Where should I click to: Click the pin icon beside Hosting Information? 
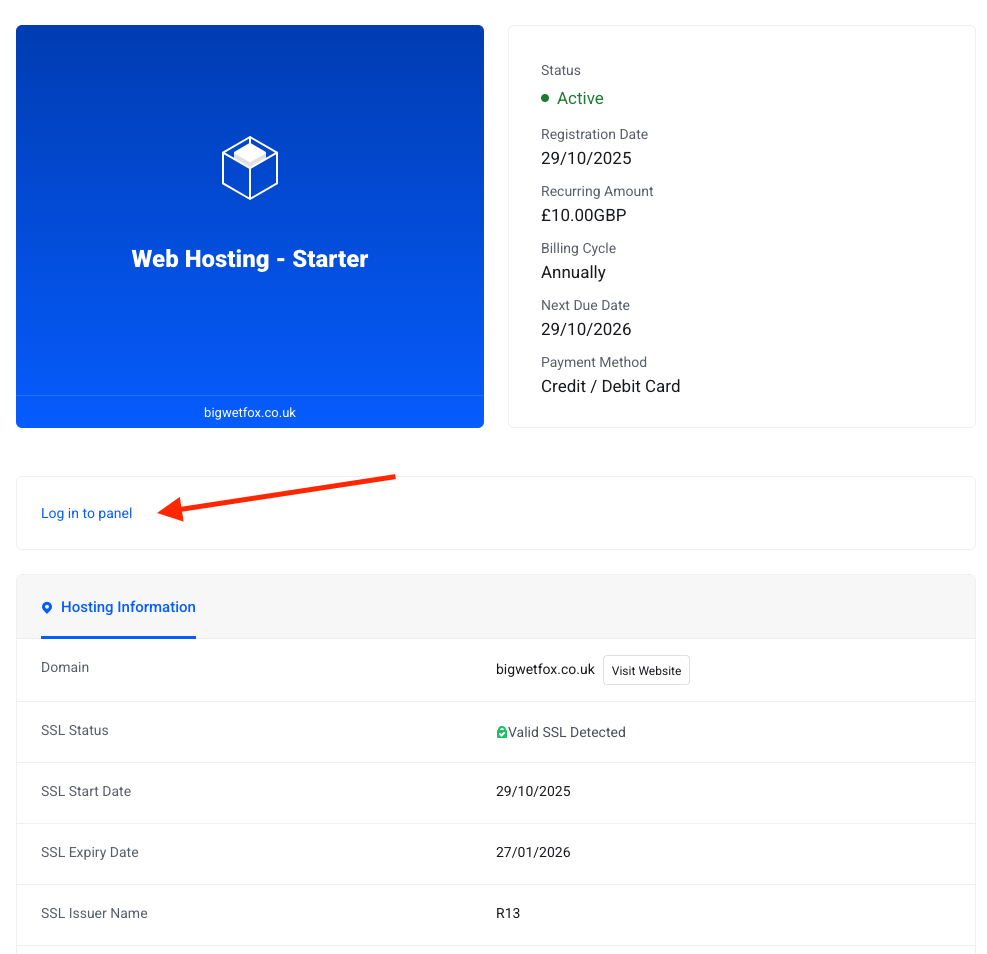(x=47, y=608)
